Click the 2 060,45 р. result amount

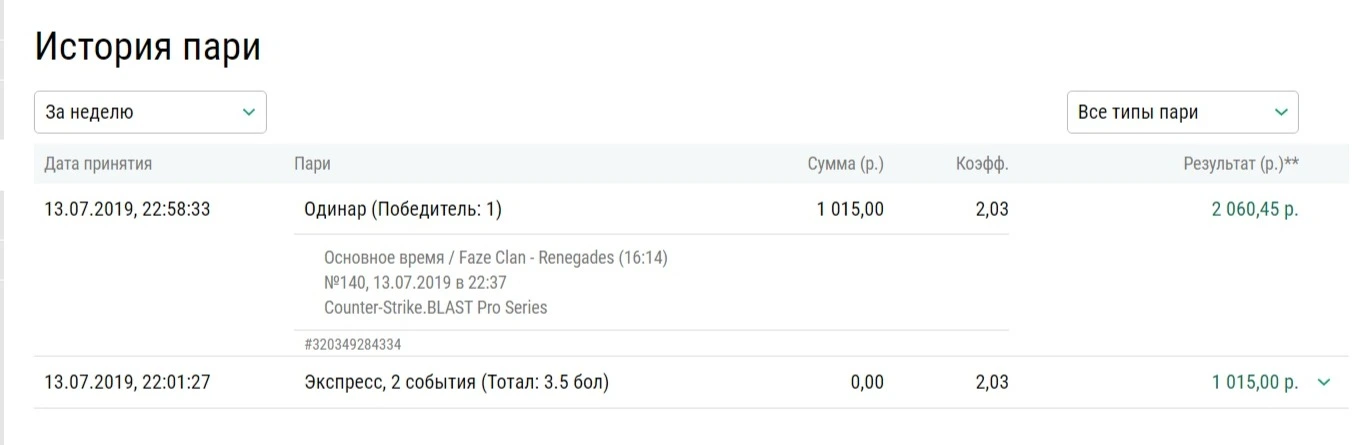pos(1255,210)
